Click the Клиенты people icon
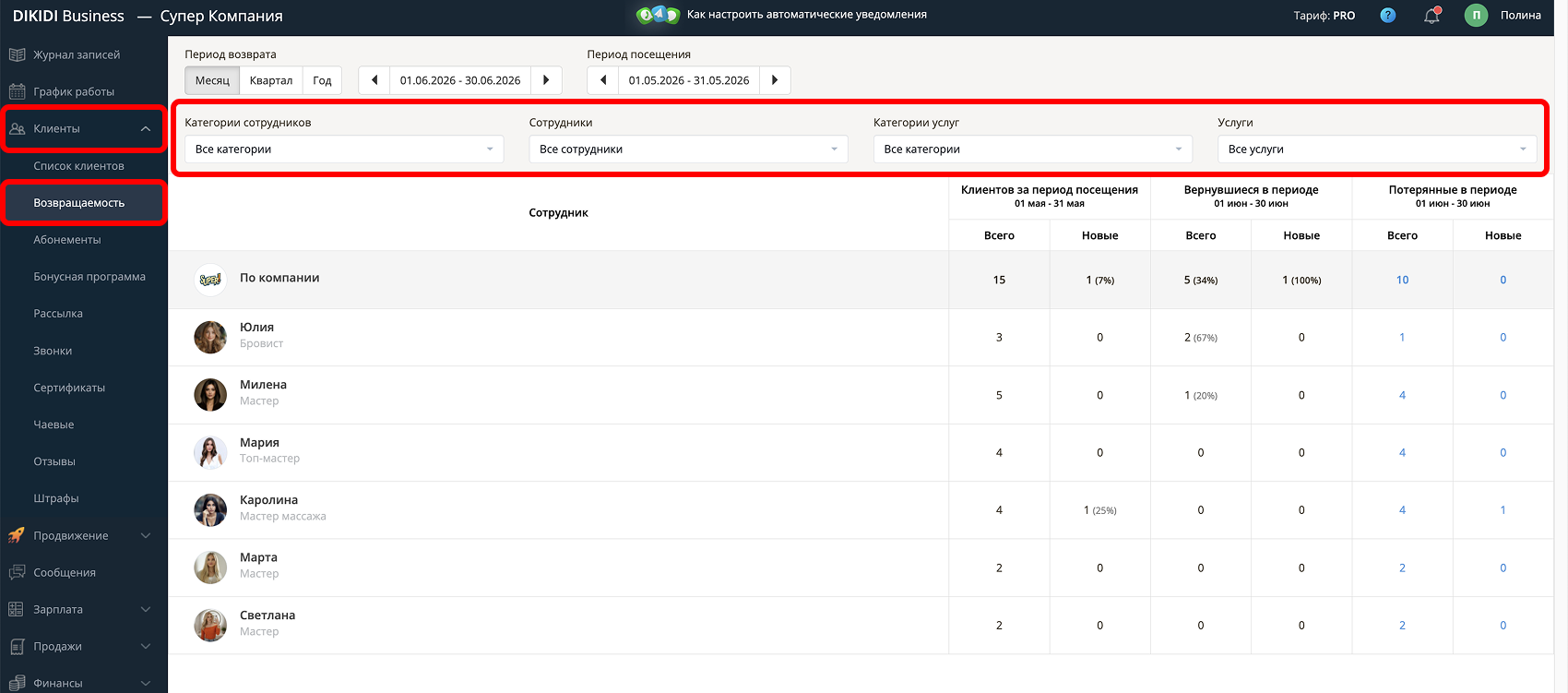Viewport: 1568px width, 693px height. (x=17, y=128)
